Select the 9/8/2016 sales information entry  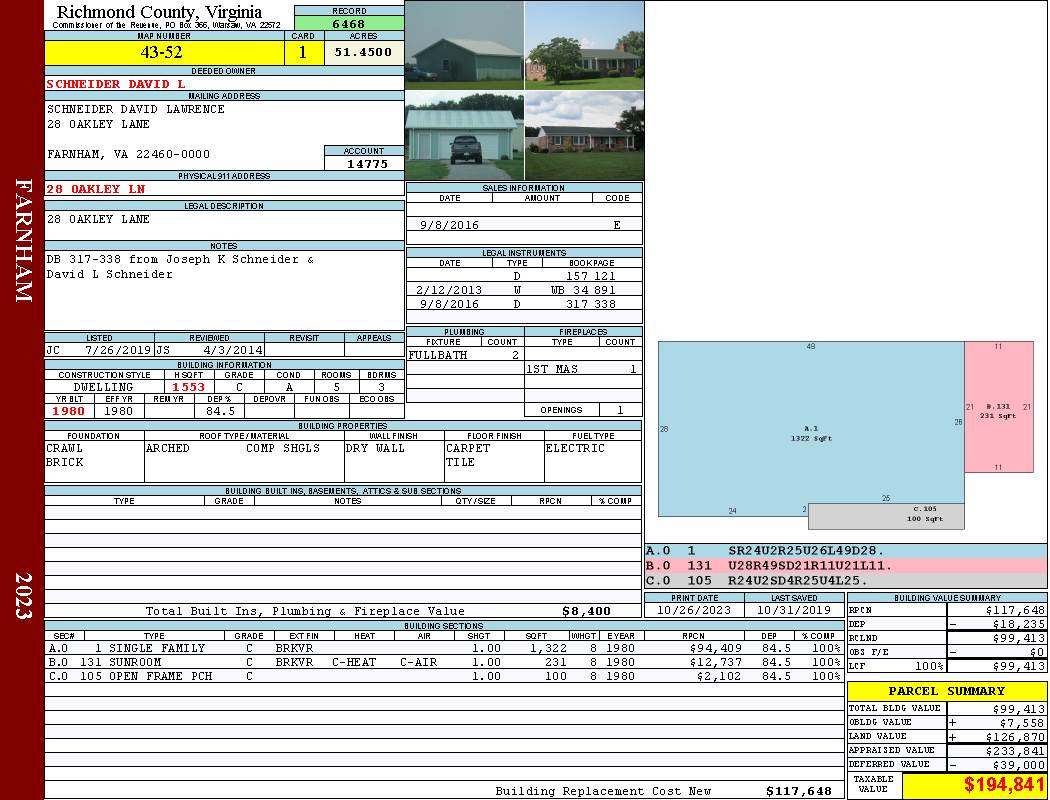[x=524, y=225]
